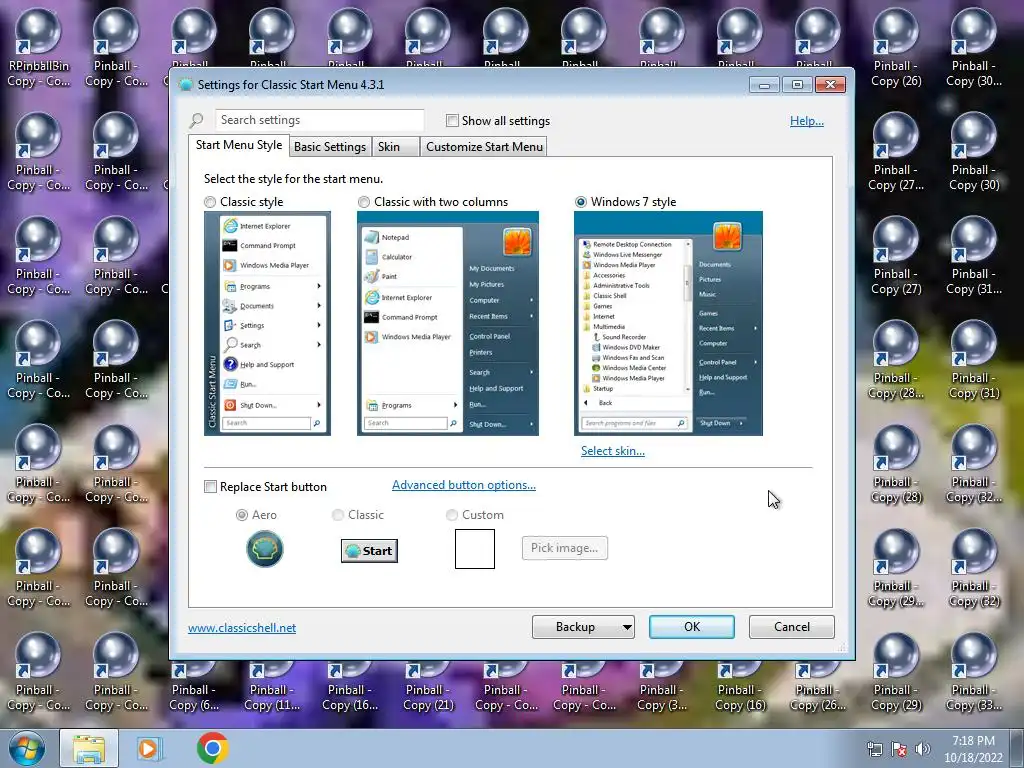Click the empty Custom button image box
Image resolution: width=1024 pixels, height=768 pixels.
[475, 549]
